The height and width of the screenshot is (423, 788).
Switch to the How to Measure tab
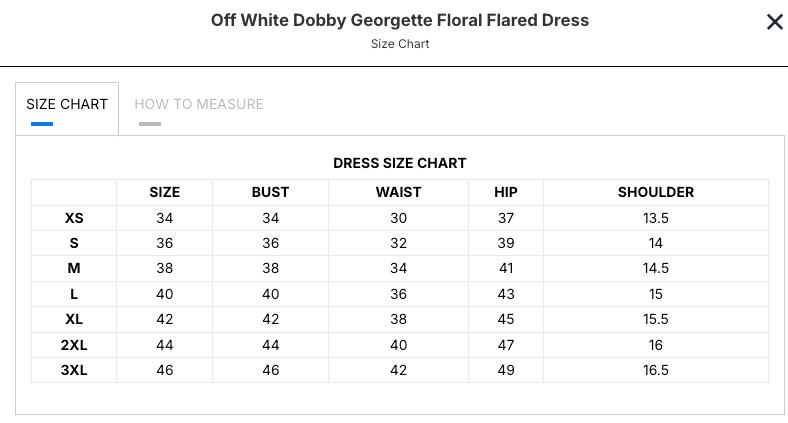pos(198,104)
